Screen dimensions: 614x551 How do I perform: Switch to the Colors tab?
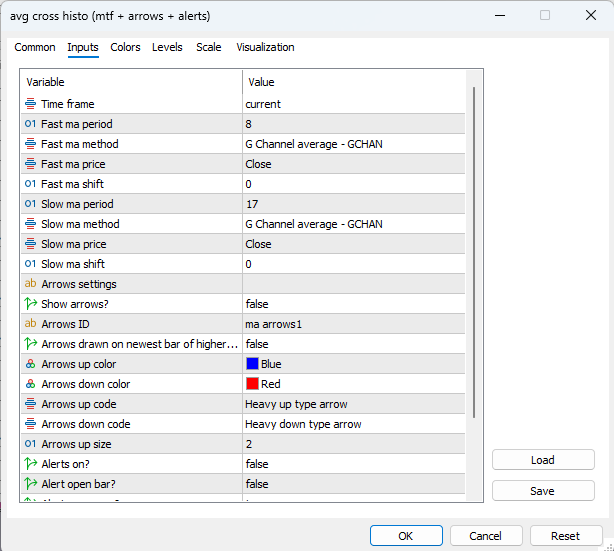tap(125, 47)
